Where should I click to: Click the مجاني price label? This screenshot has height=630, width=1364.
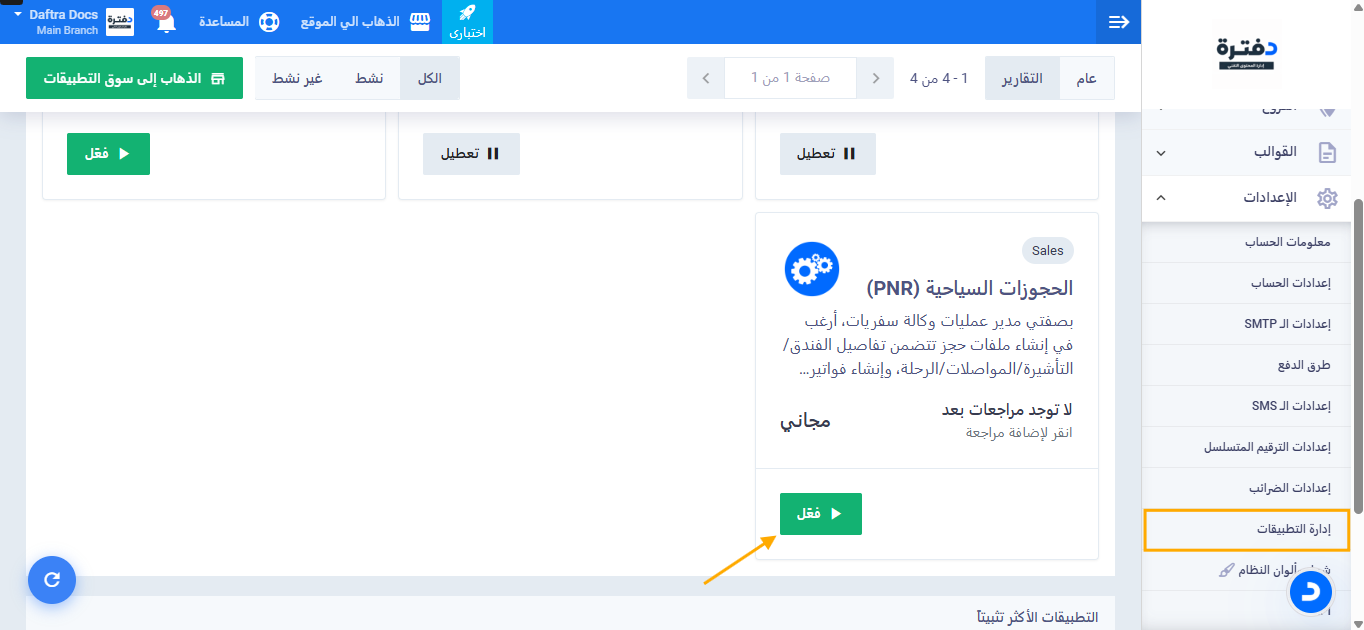[x=805, y=421]
